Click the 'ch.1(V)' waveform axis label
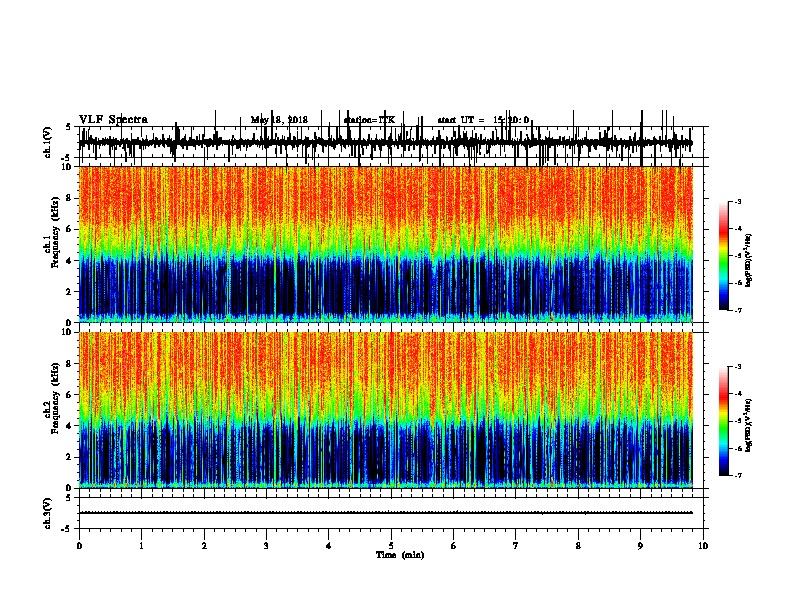Viewport: 792px width, 612px height. 48,142
